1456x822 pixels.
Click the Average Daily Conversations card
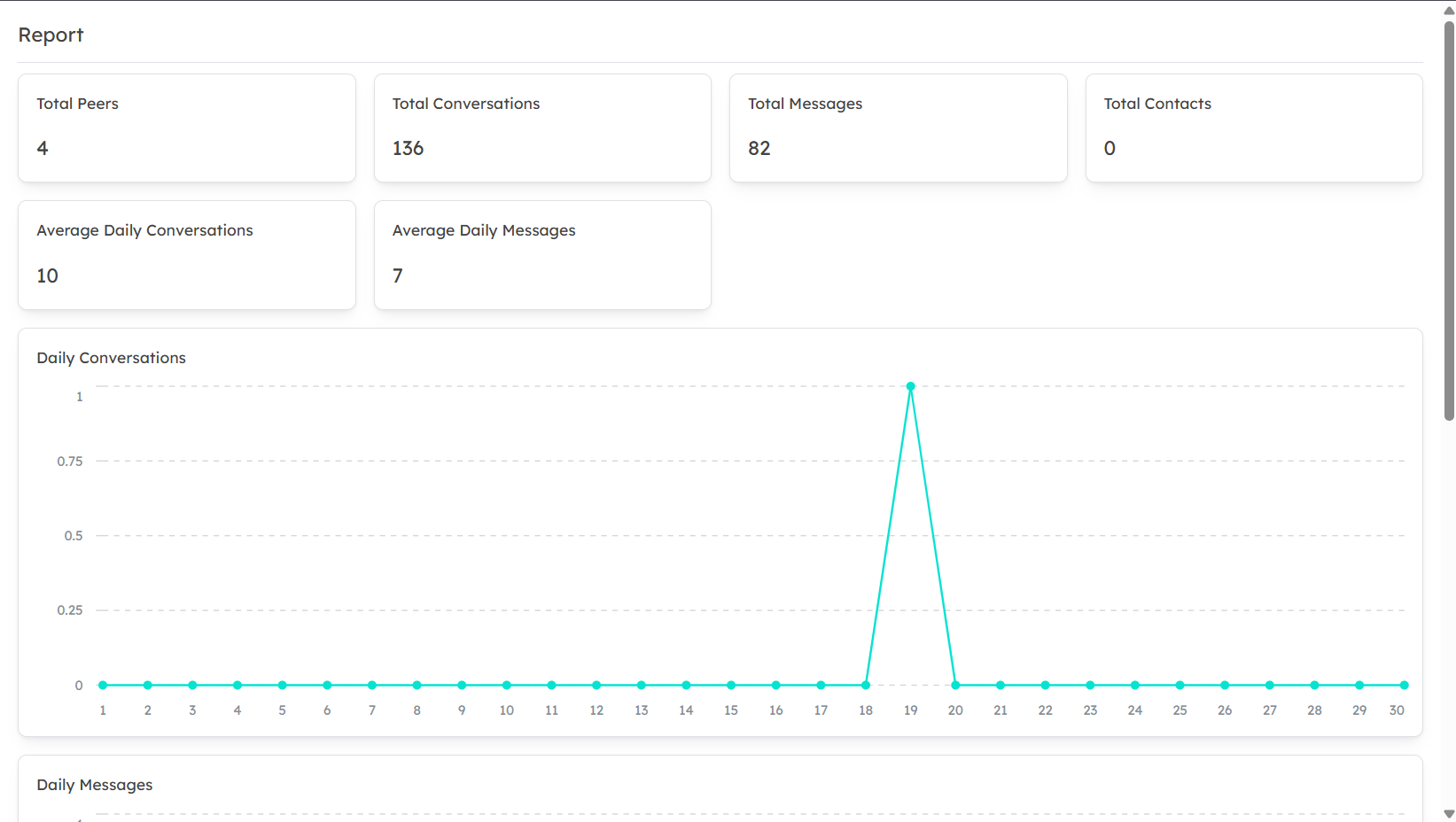[x=187, y=255]
